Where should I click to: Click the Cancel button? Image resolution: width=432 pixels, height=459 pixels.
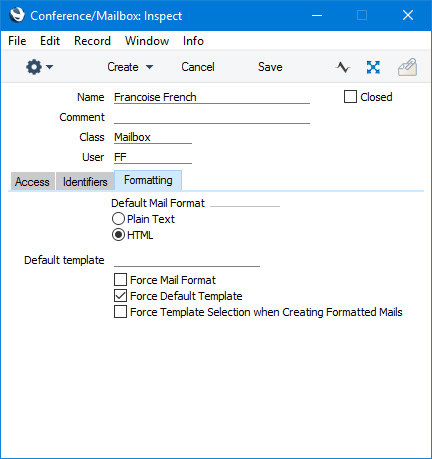point(198,67)
